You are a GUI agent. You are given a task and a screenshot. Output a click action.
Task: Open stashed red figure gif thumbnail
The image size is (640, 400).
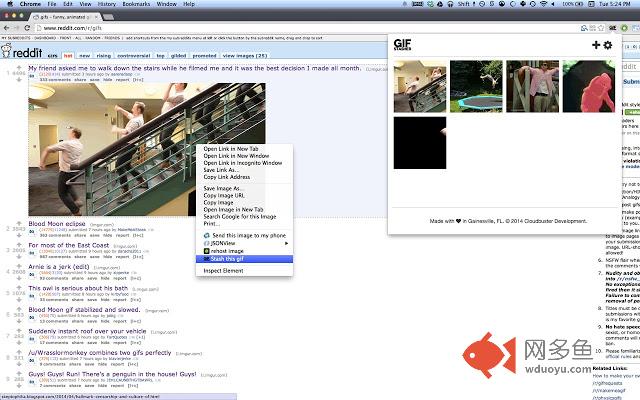point(589,86)
